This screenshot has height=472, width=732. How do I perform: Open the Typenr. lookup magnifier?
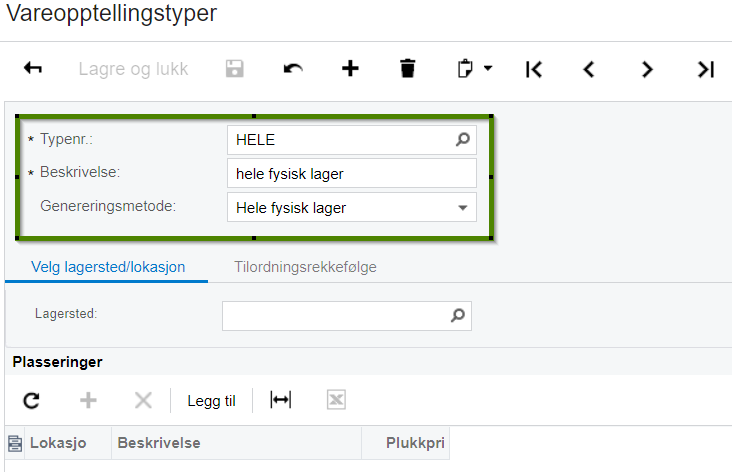tap(463, 139)
